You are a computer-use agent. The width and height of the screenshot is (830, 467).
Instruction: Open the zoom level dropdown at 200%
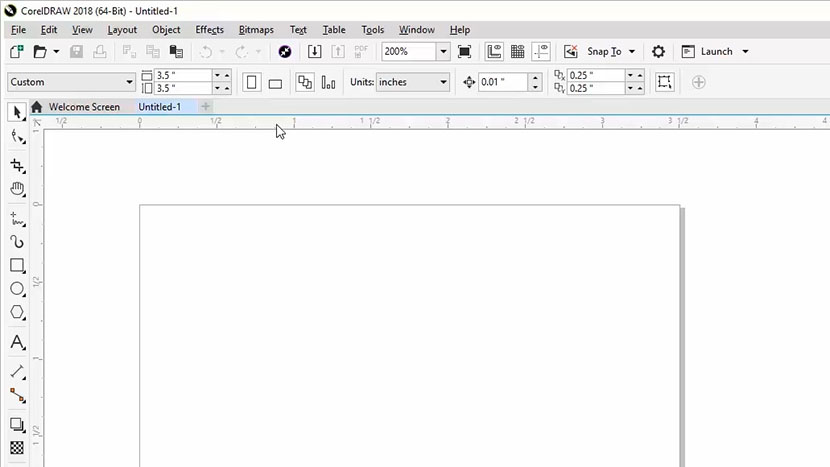(443, 52)
